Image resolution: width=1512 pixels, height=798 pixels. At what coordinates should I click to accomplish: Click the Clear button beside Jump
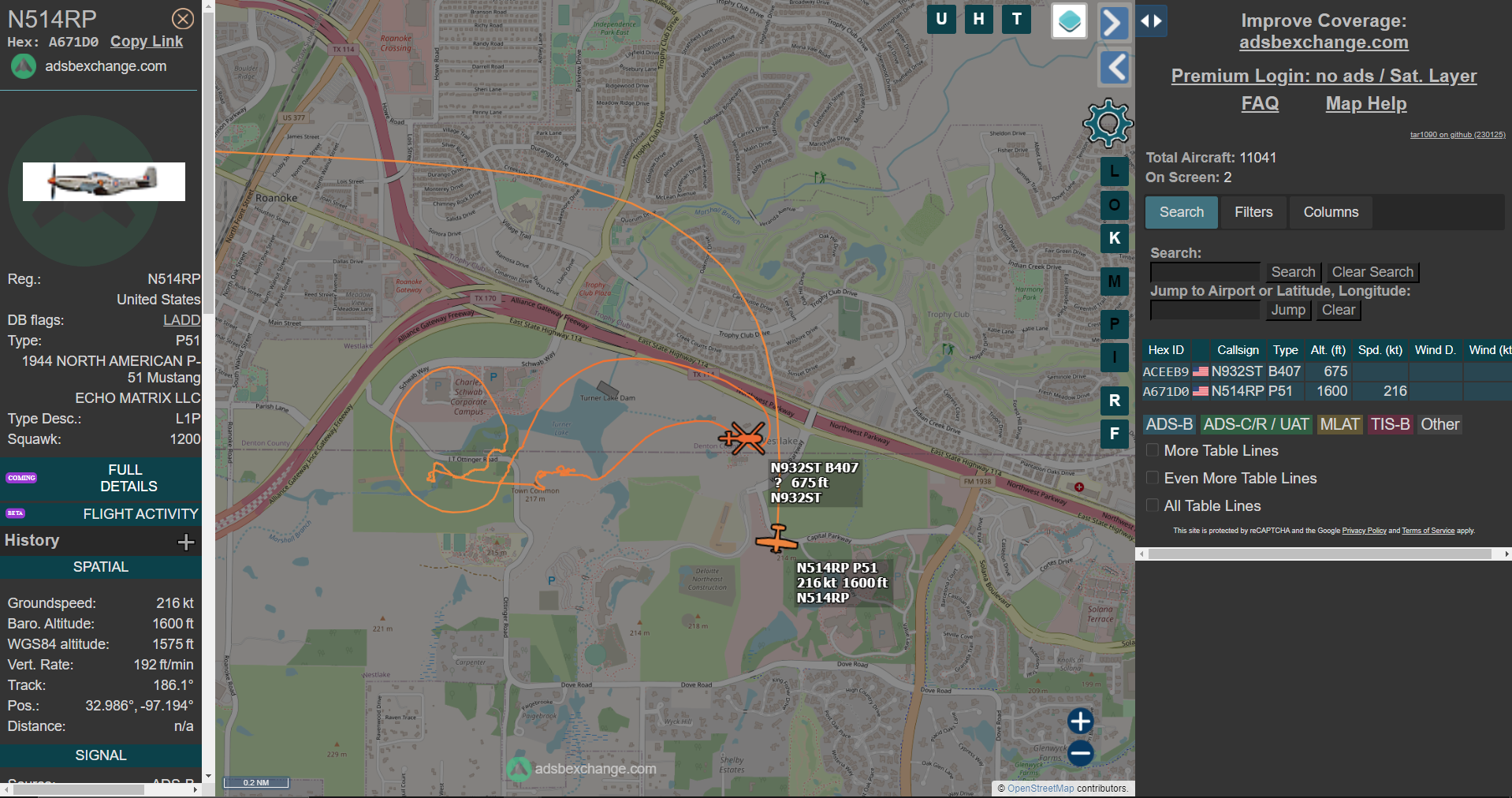[x=1339, y=310]
